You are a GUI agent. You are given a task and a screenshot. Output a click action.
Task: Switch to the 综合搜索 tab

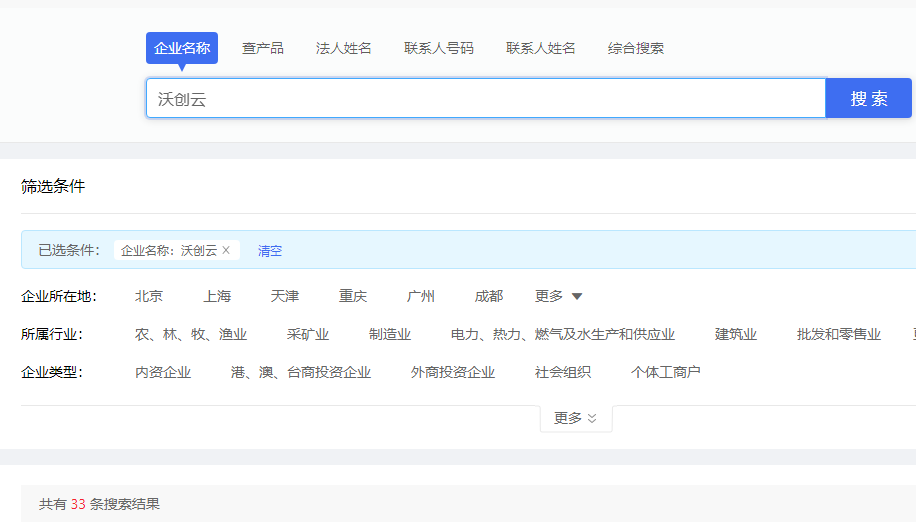(636, 48)
